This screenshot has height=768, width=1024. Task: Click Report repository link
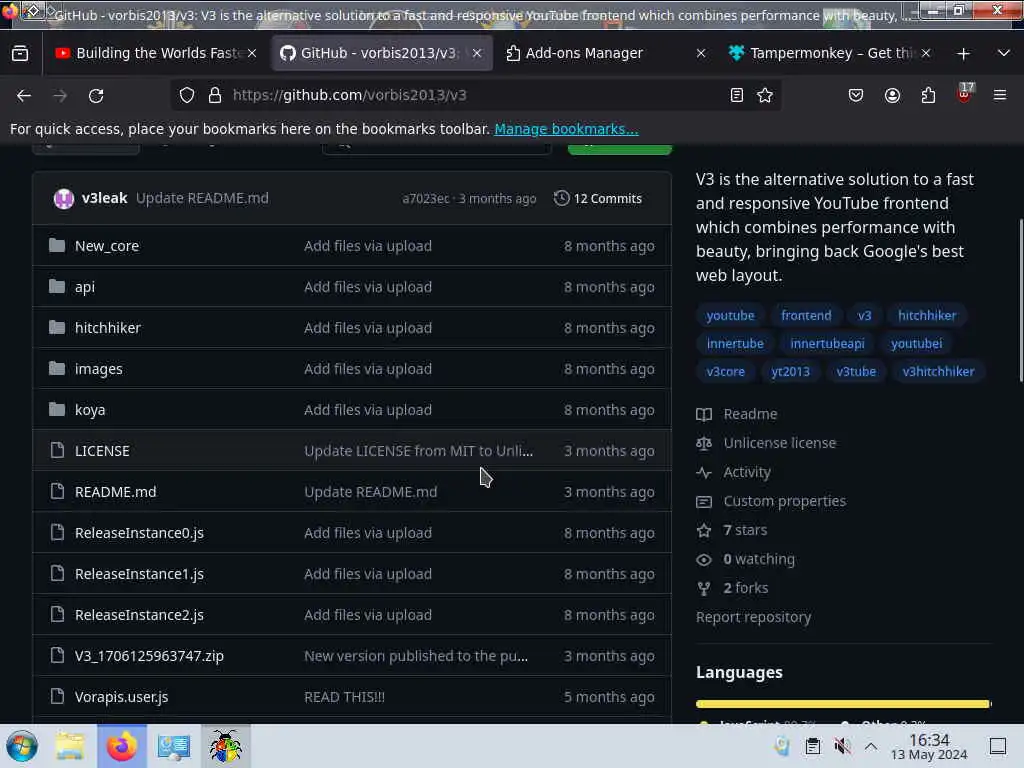(x=754, y=617)
